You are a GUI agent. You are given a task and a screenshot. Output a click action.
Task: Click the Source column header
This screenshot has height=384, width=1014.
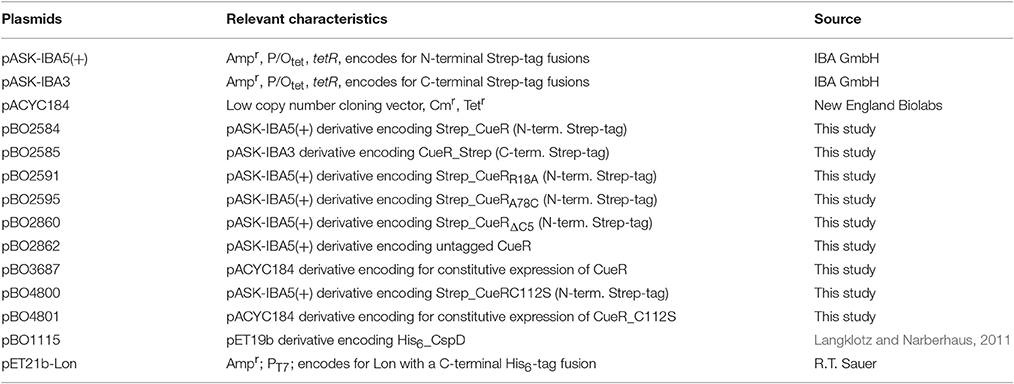[837, 19]
